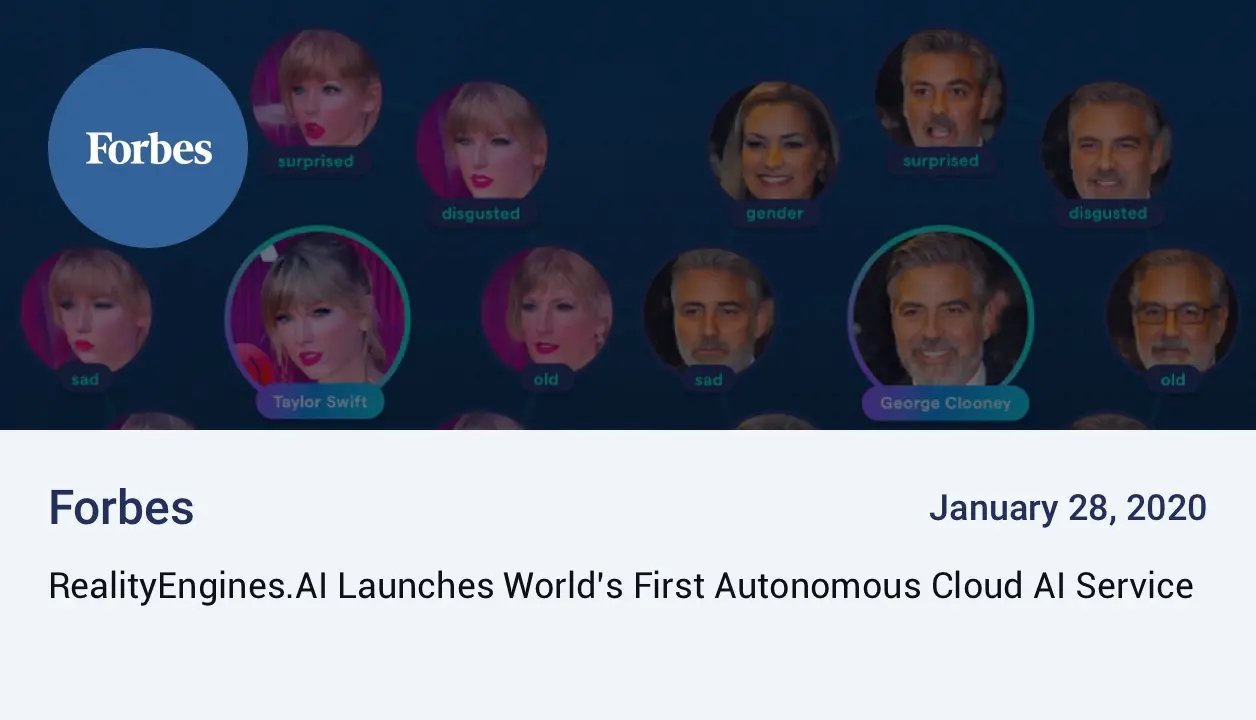Click the surprised tag in the right cluster
The width and height of the screenshot is (1256, 720).
point(940,161)
